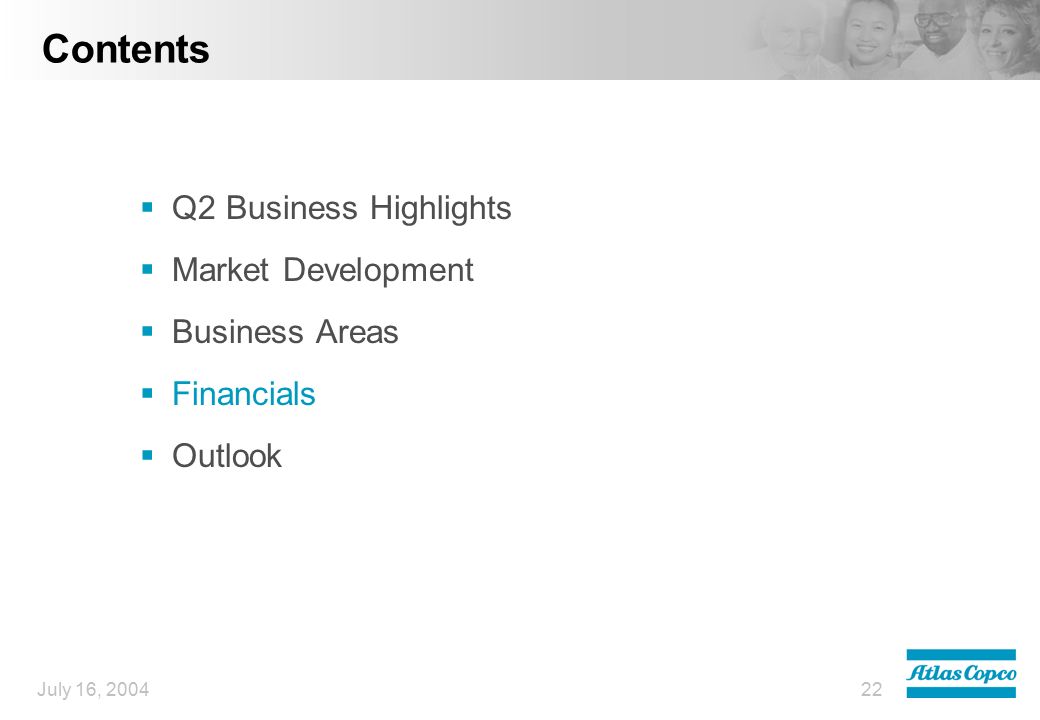Select the Market Development item
Viewport: 1040px width, 720px height.
coord(322,270)
